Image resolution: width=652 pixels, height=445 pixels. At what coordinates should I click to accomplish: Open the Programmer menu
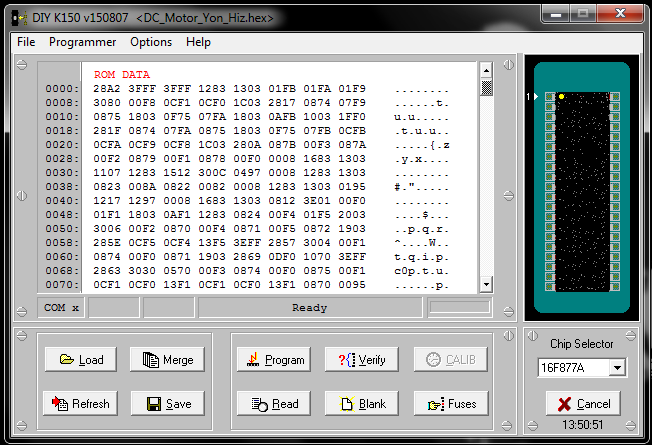[82, 42]
